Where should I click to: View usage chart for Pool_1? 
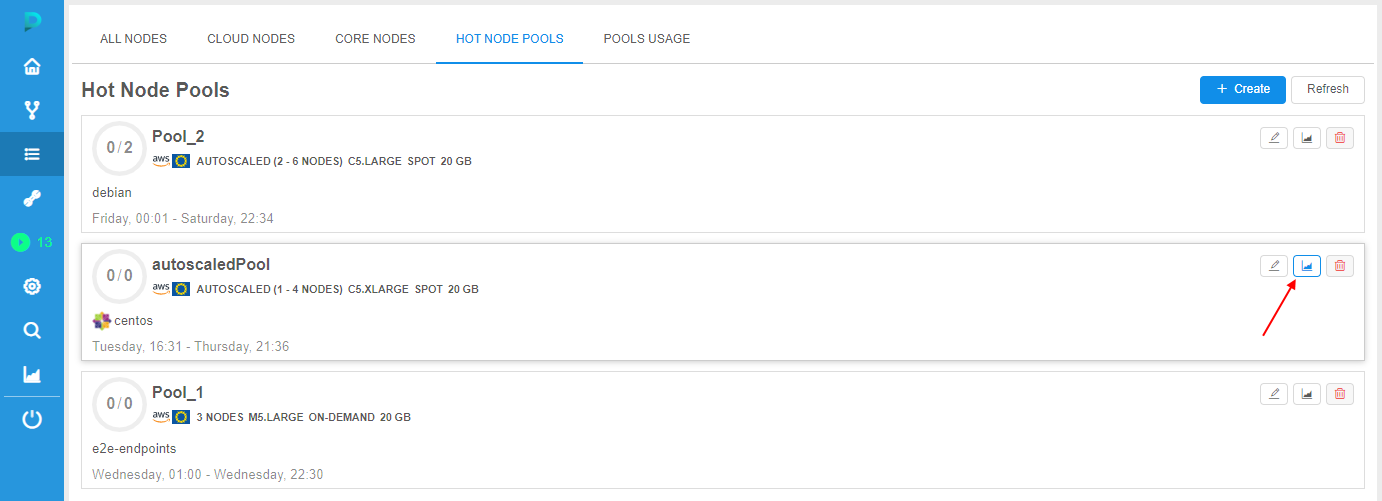[1307, 394]
